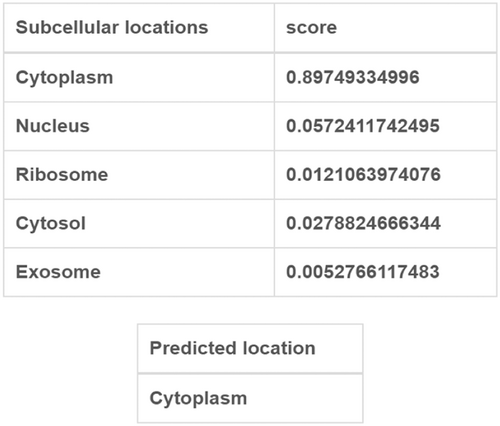The image size is (500, 426).
Task: Click the Ribosome score 0.0121063974076
Action: click(363, 175)
